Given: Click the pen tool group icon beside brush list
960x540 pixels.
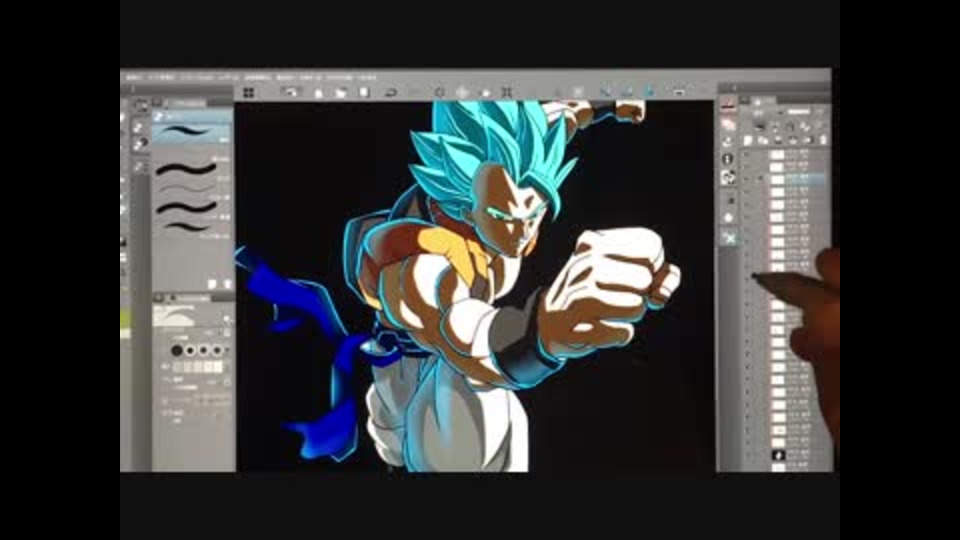Looking at the screenshot, I should point(140,127).
